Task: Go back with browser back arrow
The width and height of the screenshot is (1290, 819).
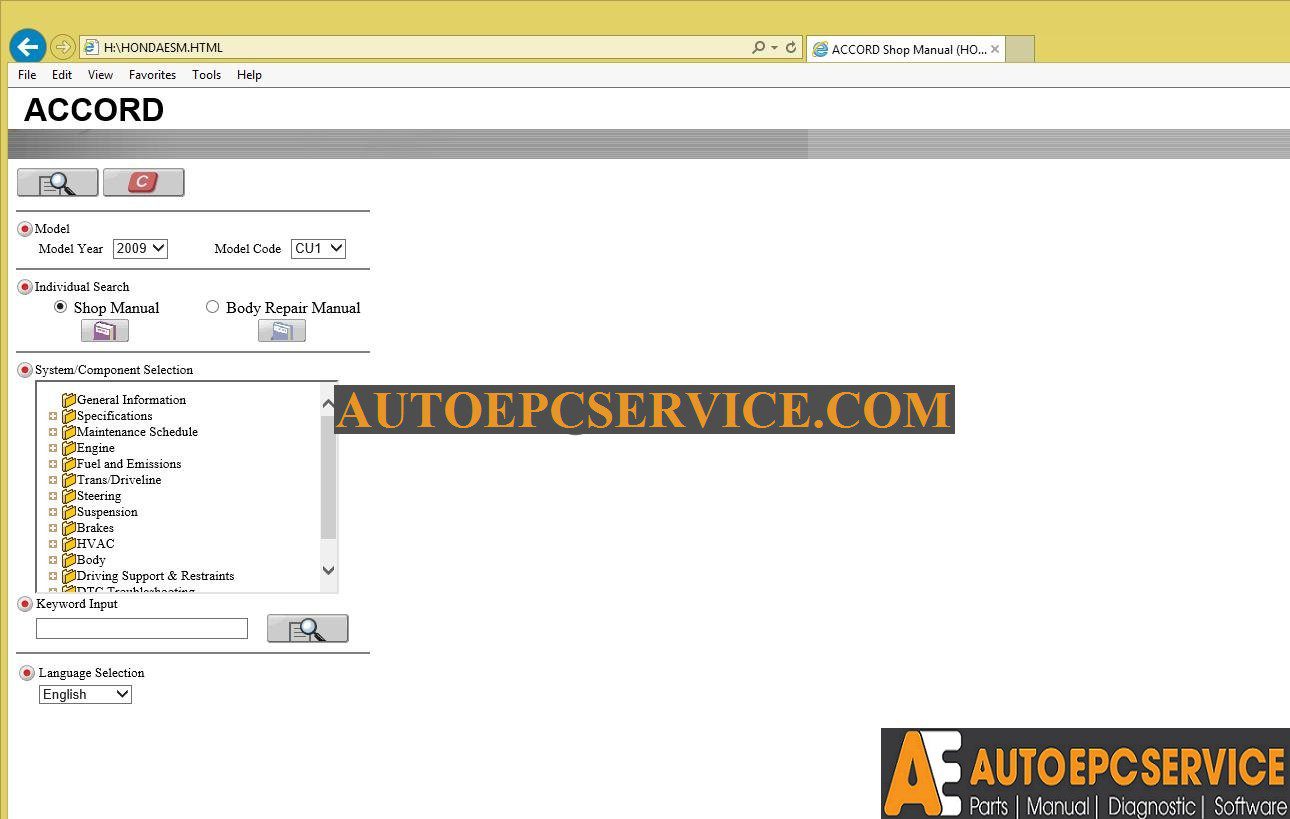Action: 28,46
